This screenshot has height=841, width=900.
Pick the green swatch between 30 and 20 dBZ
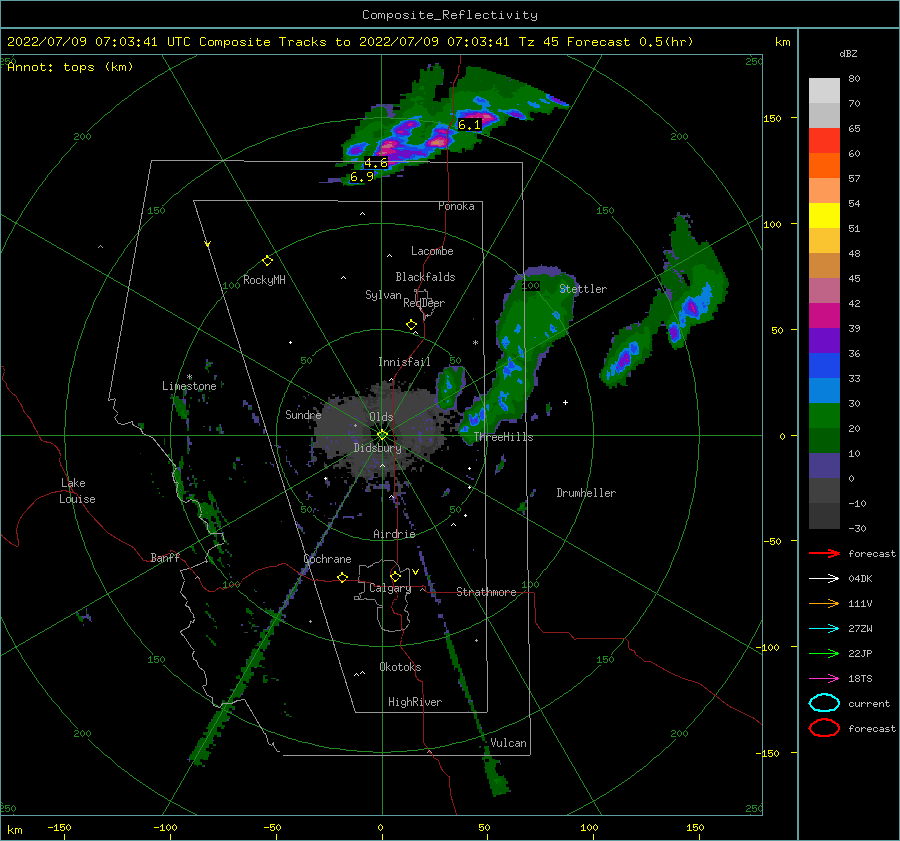coord(824,416)
